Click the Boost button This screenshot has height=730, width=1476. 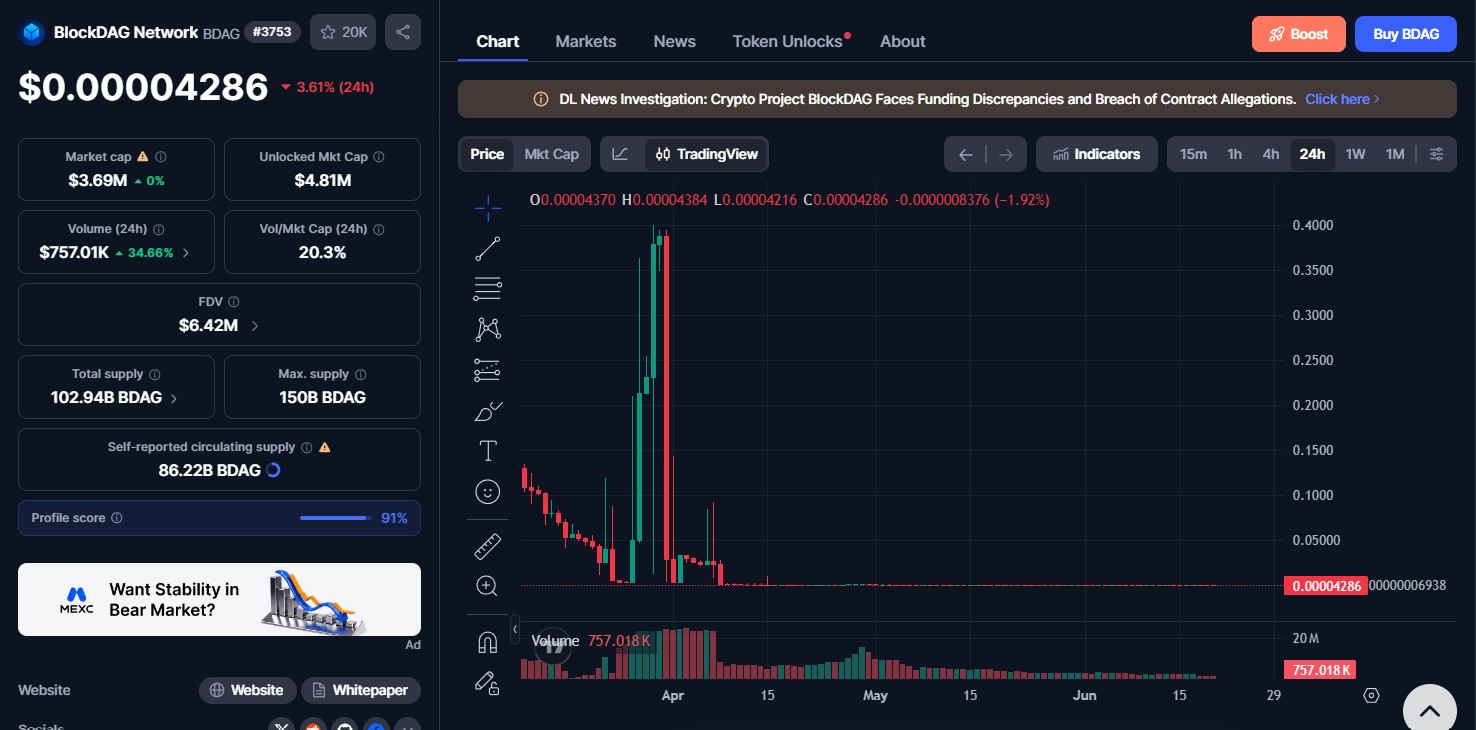(x=1298, y=34)
